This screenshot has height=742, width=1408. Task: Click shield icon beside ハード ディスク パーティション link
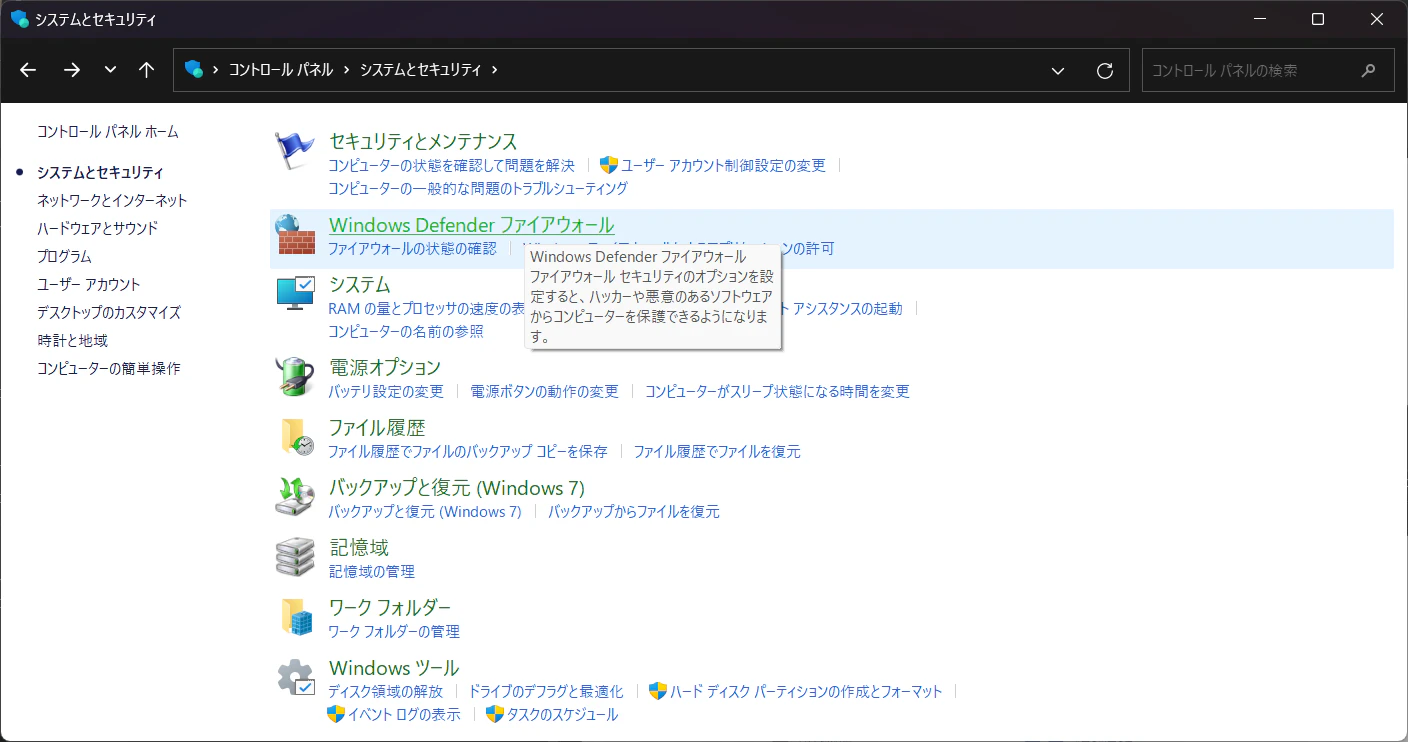[658, 691]
